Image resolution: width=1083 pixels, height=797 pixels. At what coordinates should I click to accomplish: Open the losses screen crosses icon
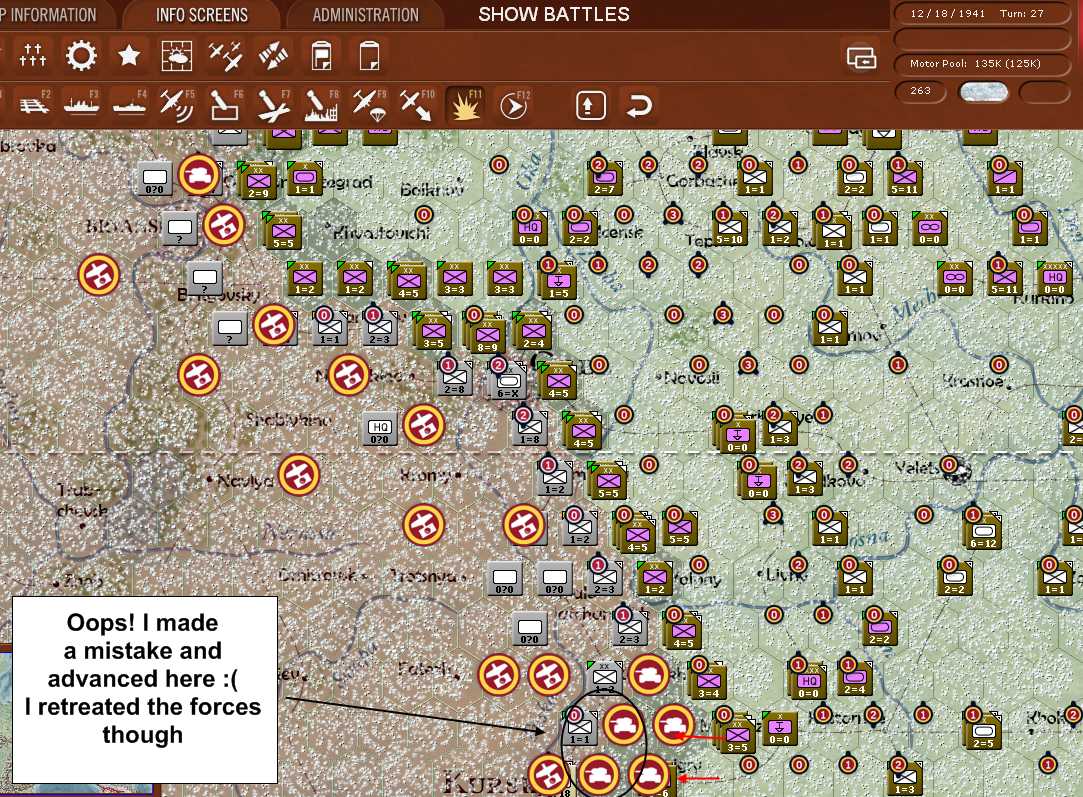point(32,55)
